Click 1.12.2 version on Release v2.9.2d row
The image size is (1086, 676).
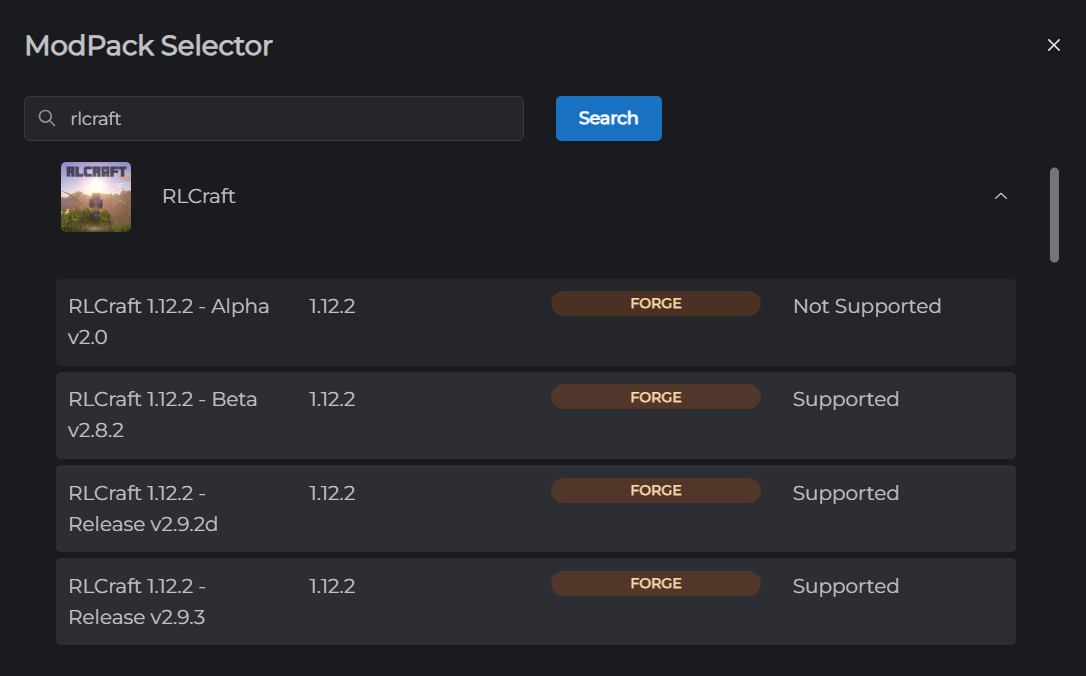[x=332, y=493]
